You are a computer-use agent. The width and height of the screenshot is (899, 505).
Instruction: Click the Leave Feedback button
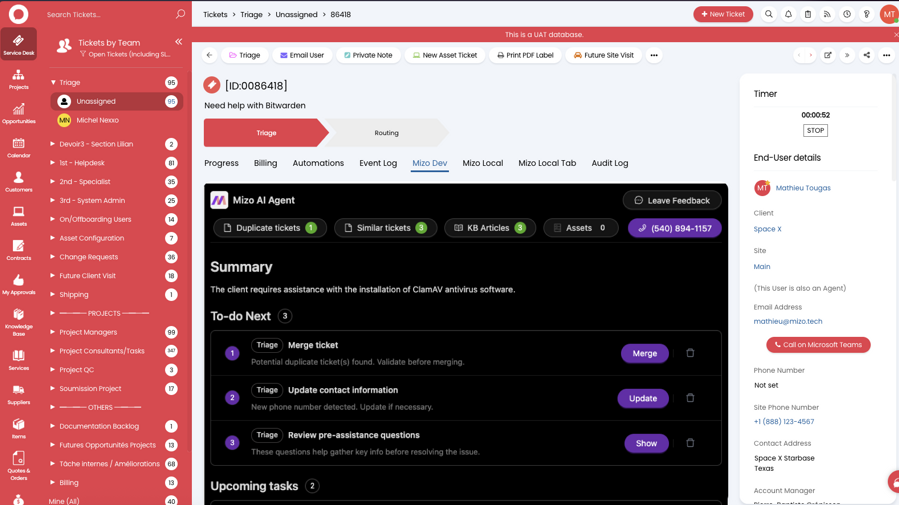tap(671, 200)
